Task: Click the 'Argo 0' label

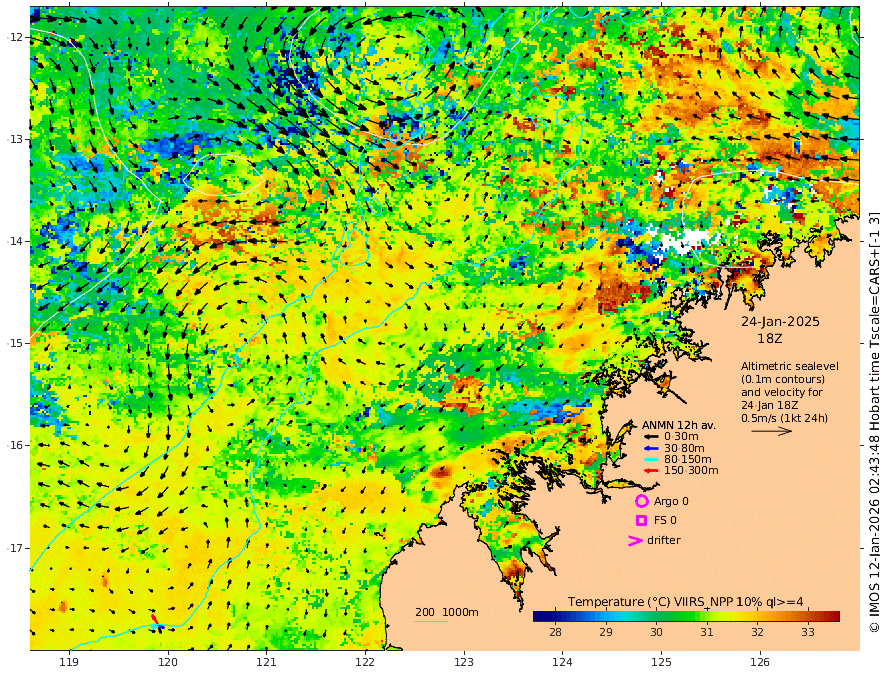Action: click(671, 501)
